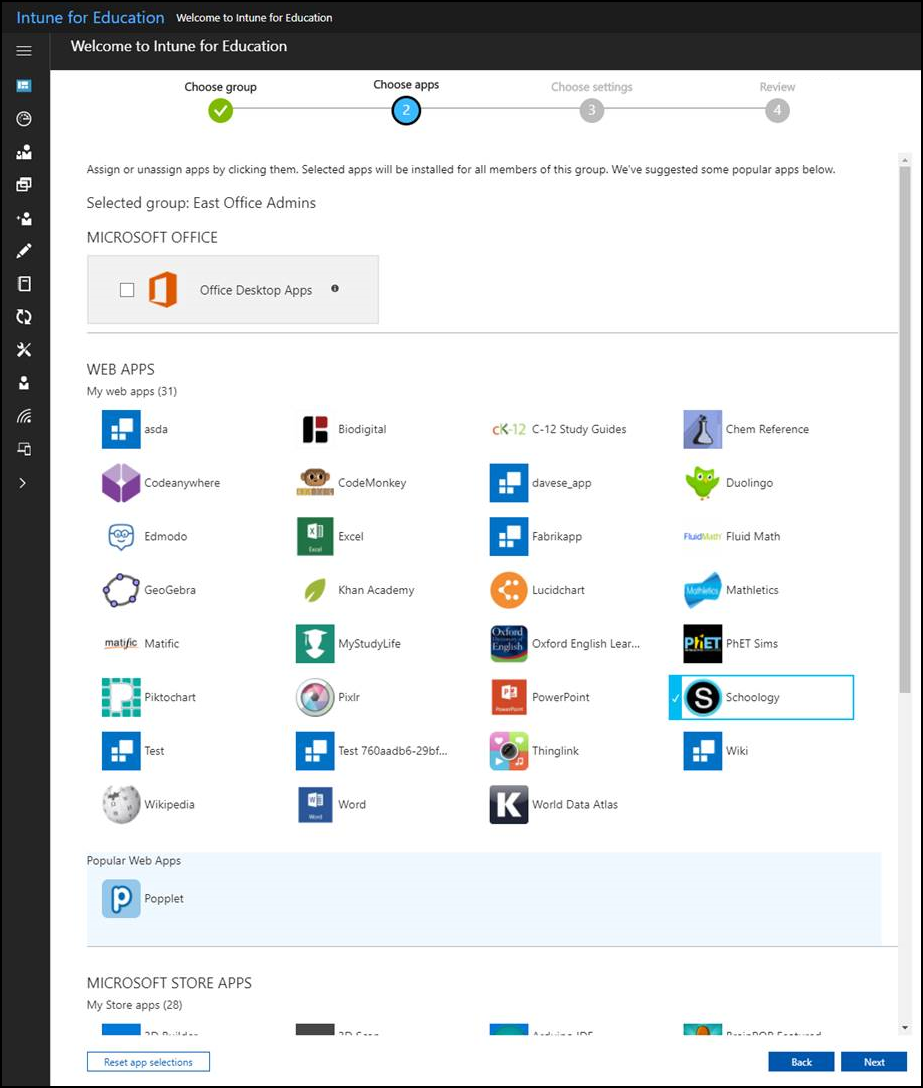Check the Office Desktop Apps checkbox

coord(127,289)
